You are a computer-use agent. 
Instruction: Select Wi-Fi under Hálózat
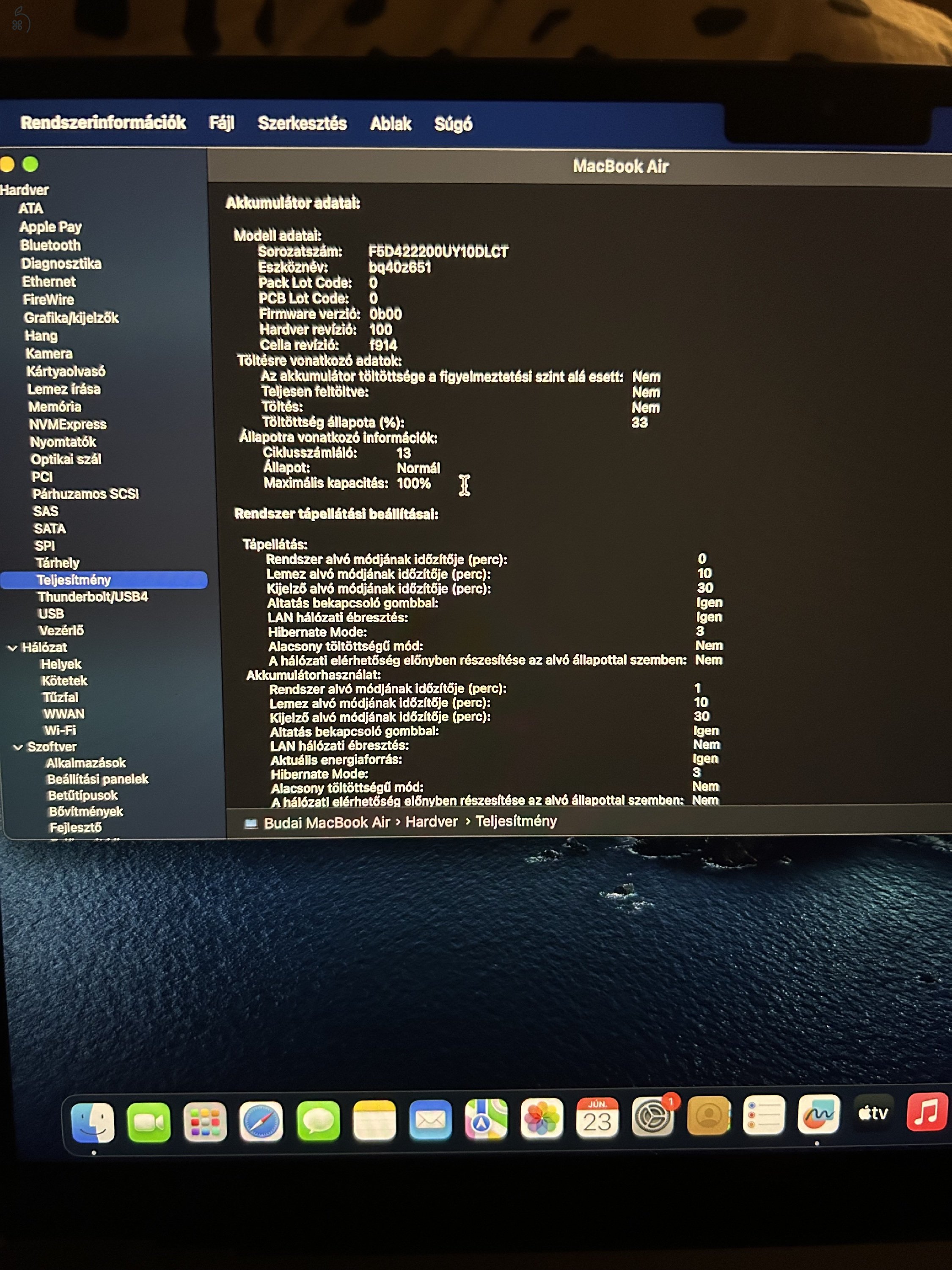point(60,731)
